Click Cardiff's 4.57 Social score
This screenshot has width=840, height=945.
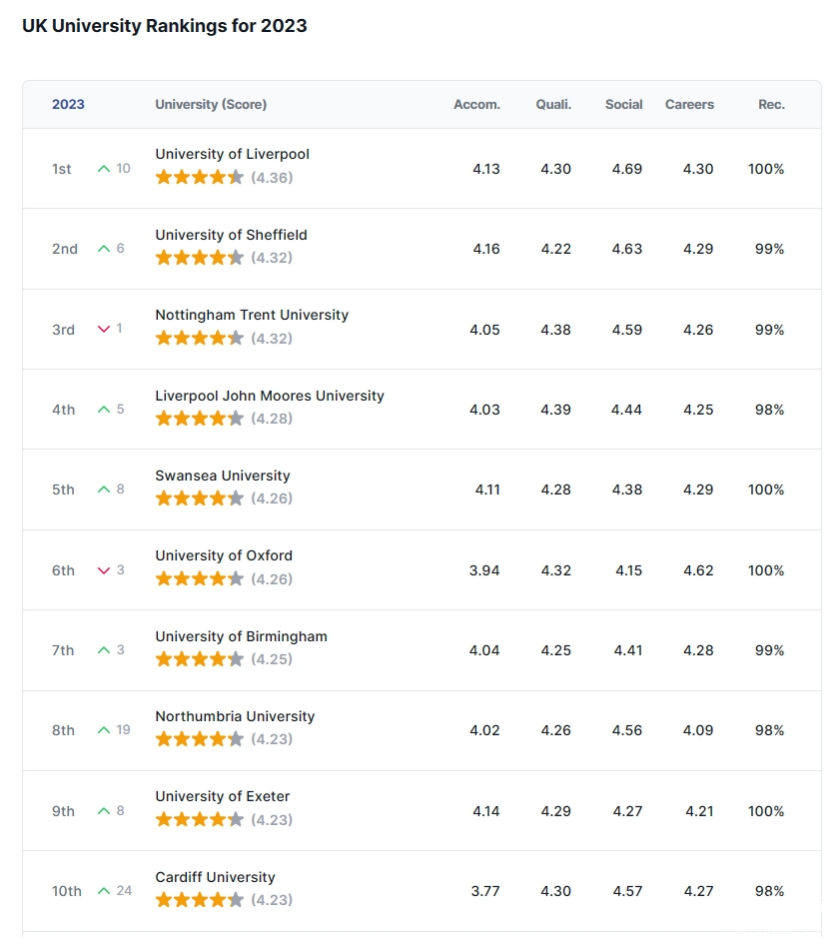[x=627, y=891]
